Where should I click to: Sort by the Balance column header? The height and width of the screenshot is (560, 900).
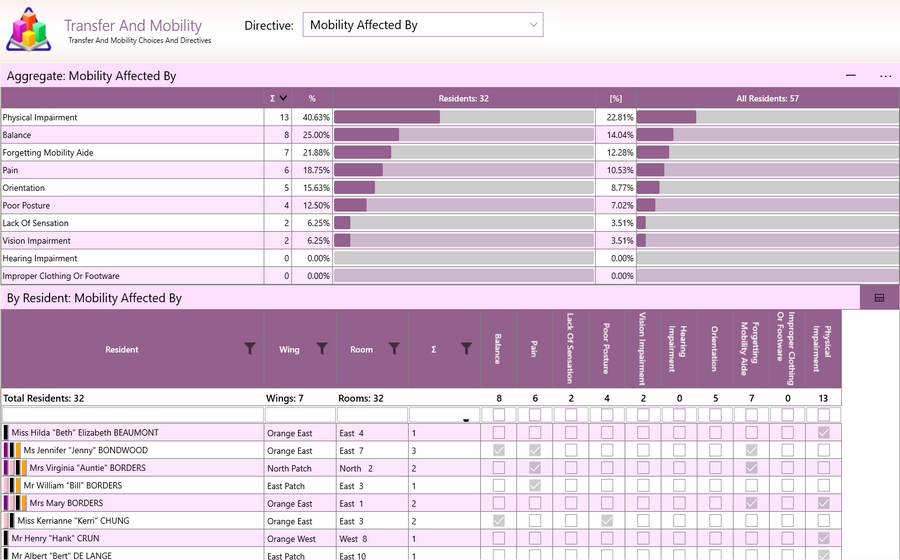[498, 349]
